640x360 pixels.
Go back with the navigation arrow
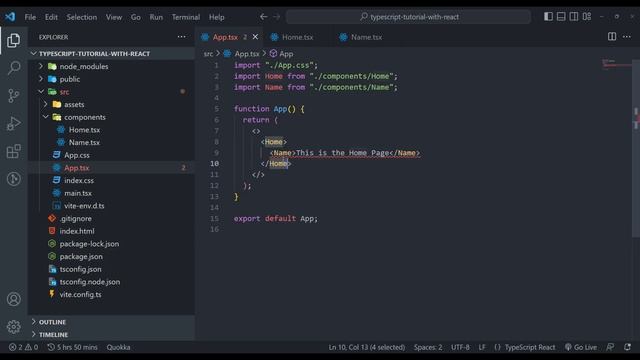coord(264,17)
